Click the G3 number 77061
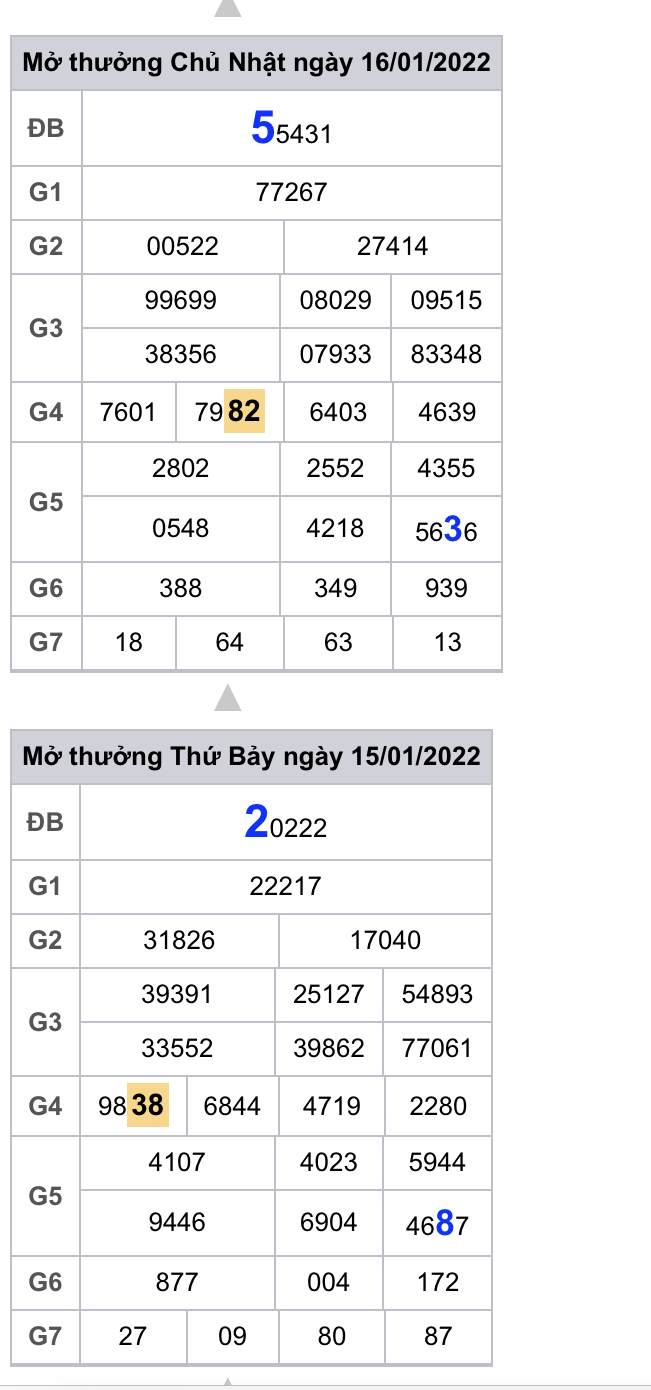 coord(437,1048)
